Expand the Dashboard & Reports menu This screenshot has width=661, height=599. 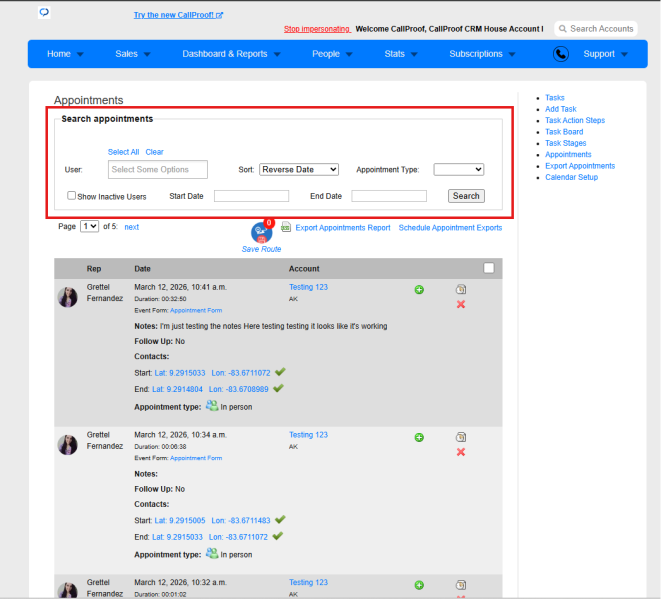(231, 54)
